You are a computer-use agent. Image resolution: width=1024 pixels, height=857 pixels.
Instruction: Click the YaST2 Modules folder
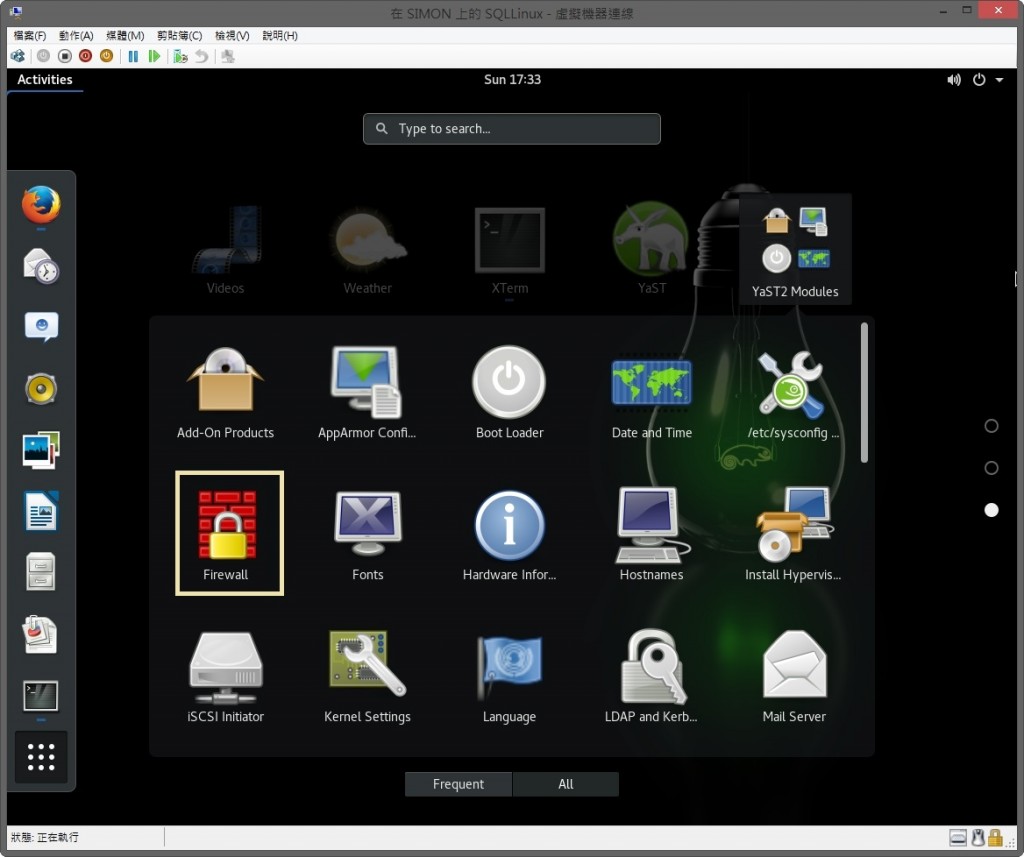pyautogui.click(x=795, y=250)
